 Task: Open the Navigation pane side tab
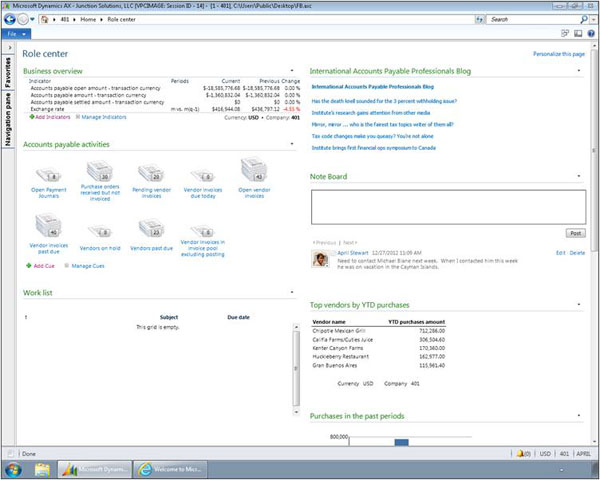coord(8,119)
